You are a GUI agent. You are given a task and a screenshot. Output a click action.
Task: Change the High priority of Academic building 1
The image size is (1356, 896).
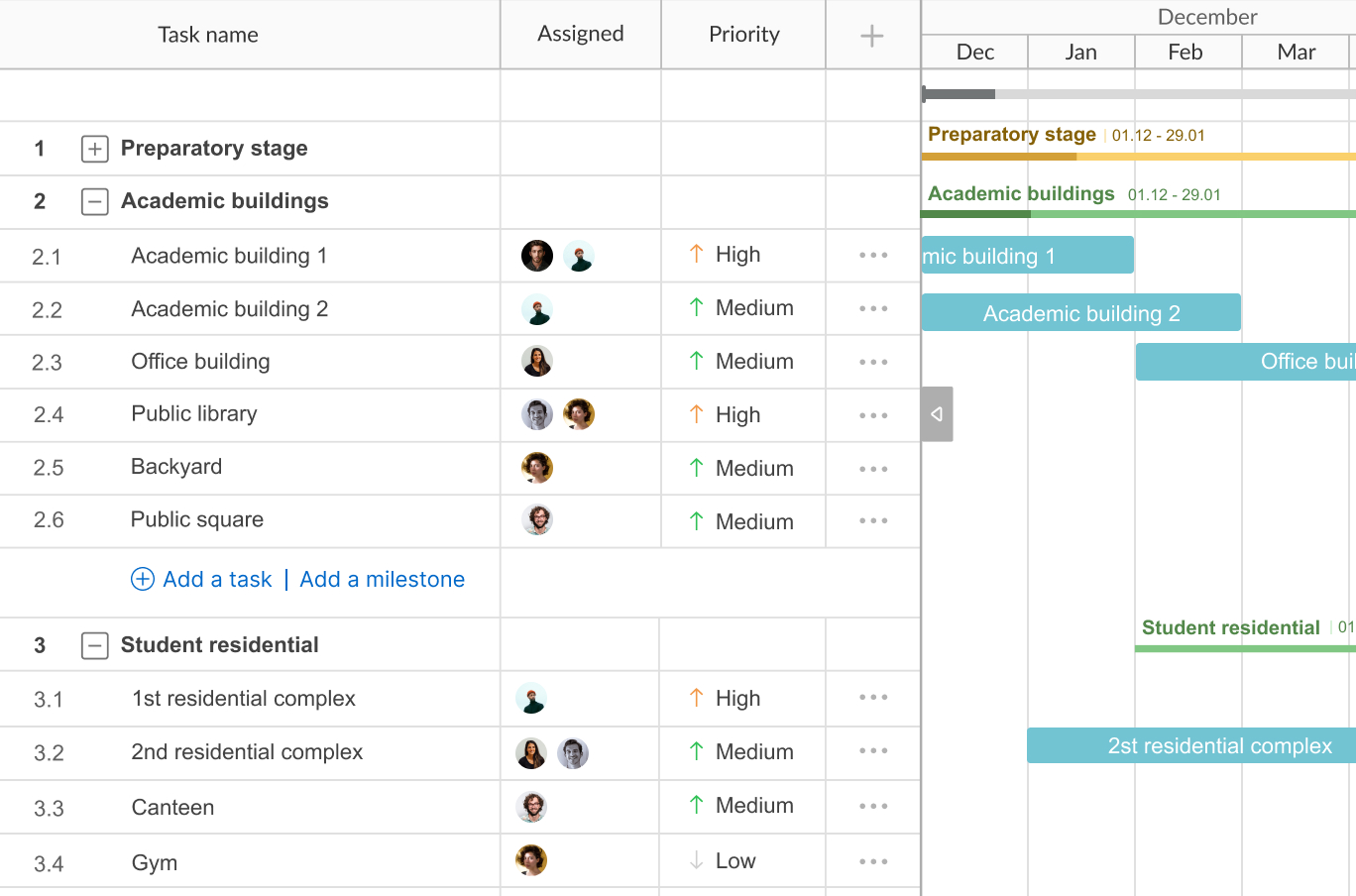[726, 255]
